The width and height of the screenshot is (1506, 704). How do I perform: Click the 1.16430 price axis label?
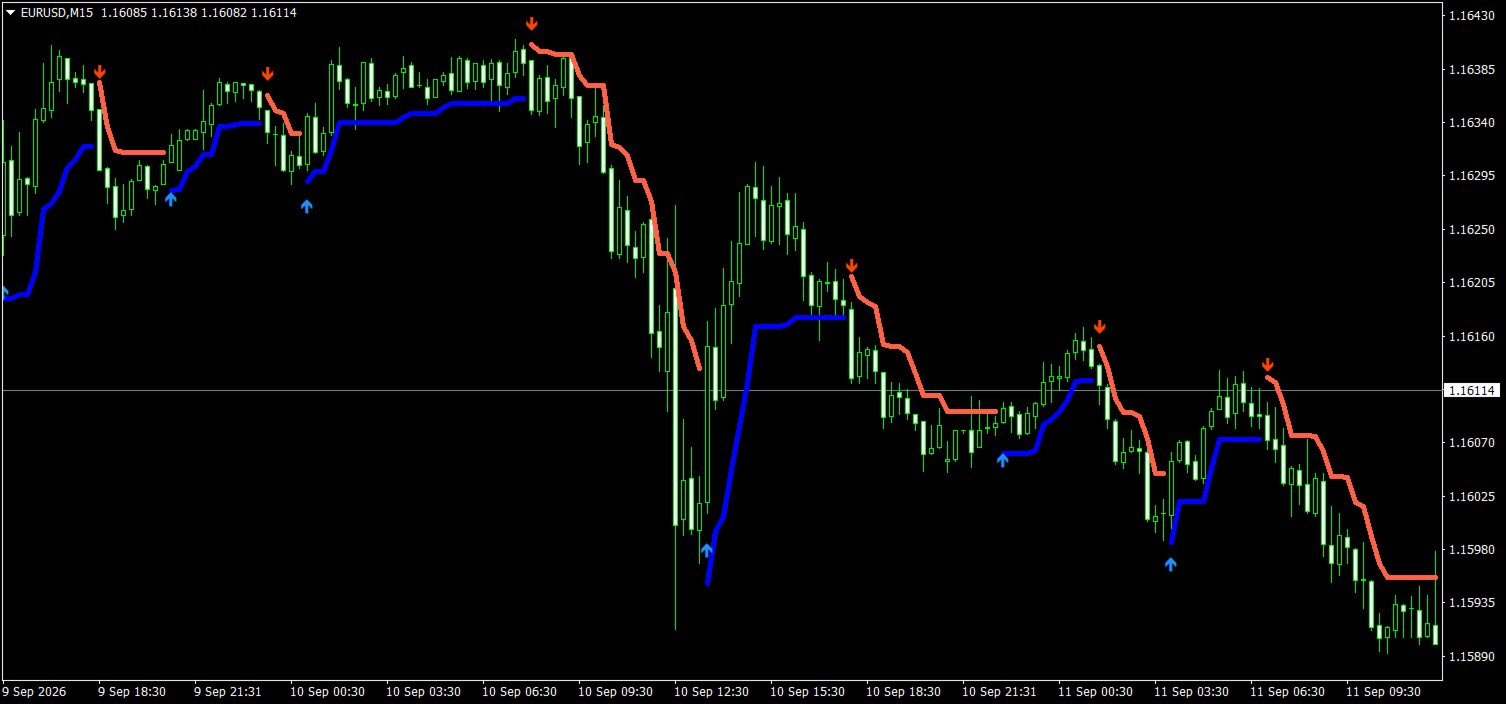(x=1470, y=16)
